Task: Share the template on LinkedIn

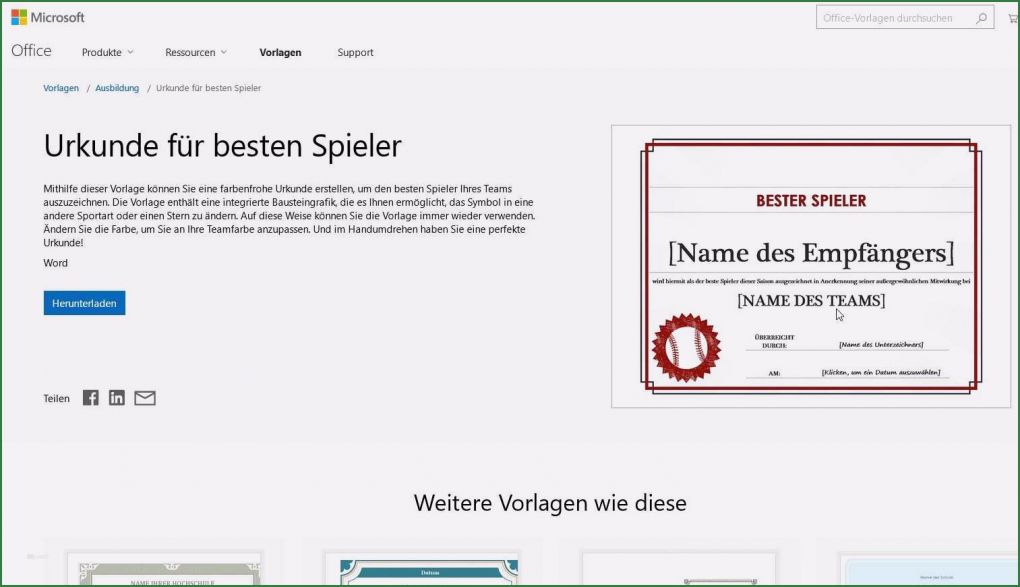Action: (x=117, y=397)
